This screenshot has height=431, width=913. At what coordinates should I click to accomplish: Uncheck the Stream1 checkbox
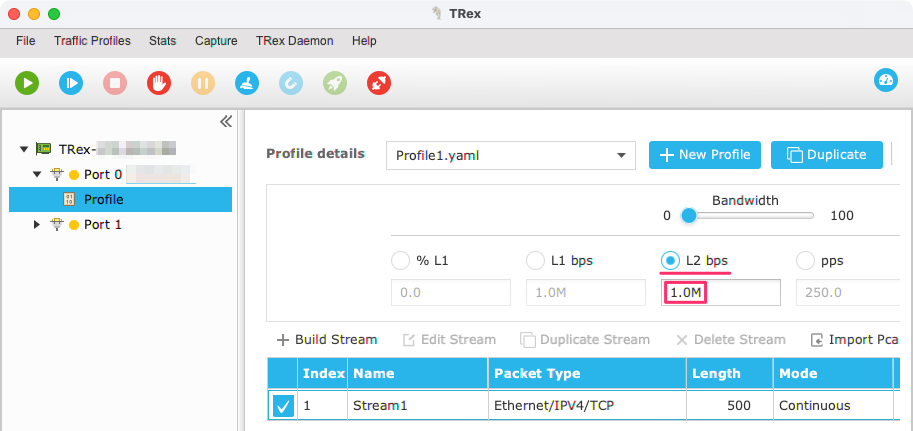(284, 405)
